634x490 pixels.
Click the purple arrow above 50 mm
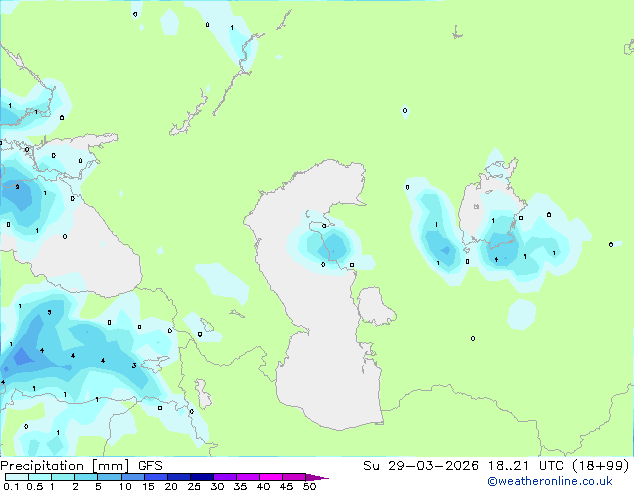[x=317, y=477]
